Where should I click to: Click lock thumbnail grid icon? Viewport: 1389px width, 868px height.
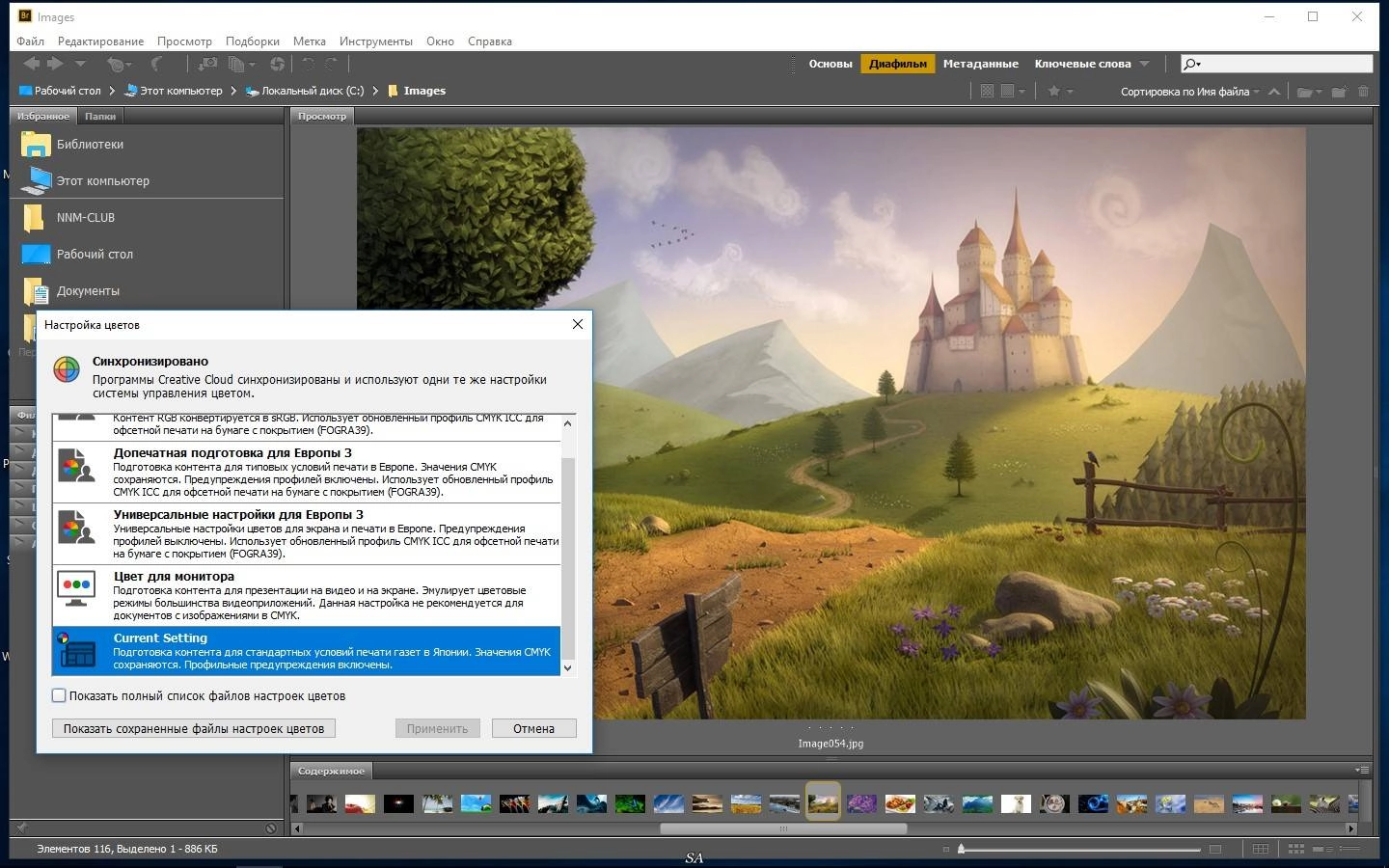[1260, 850]
